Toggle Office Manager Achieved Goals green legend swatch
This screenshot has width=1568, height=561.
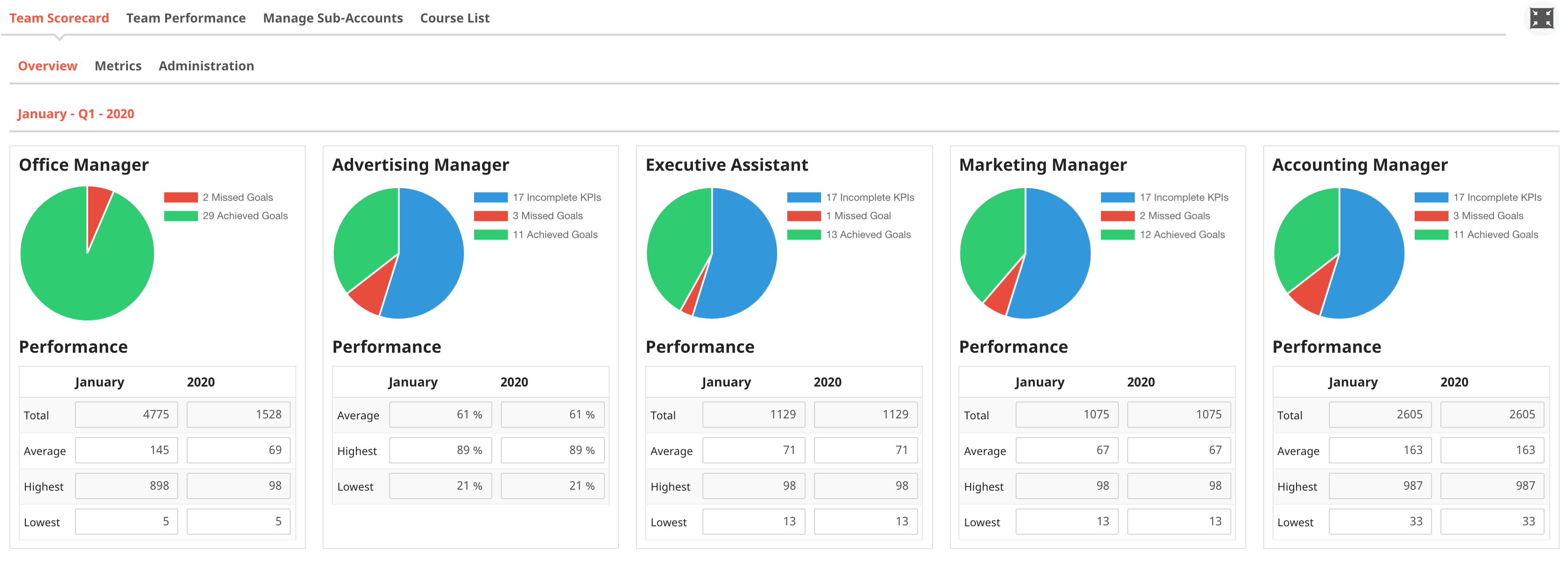click(181, 216)
